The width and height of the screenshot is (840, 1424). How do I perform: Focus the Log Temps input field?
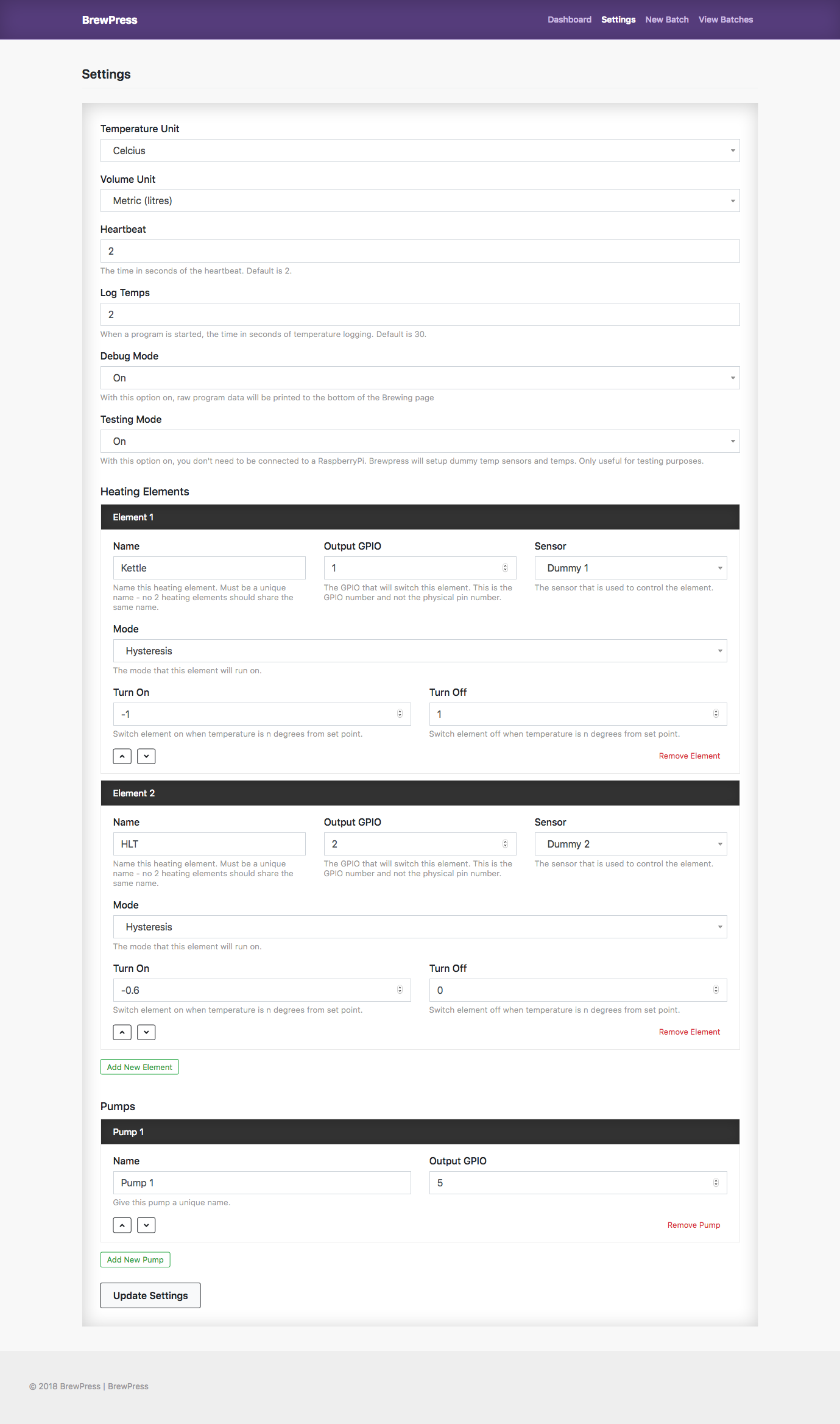click(x=420, y=314)
